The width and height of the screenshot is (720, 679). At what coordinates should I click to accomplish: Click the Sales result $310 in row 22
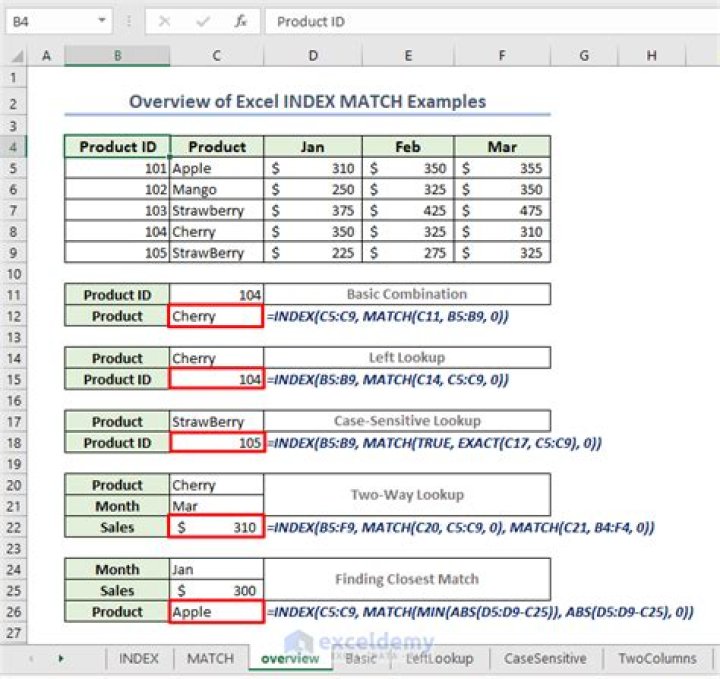217,527
